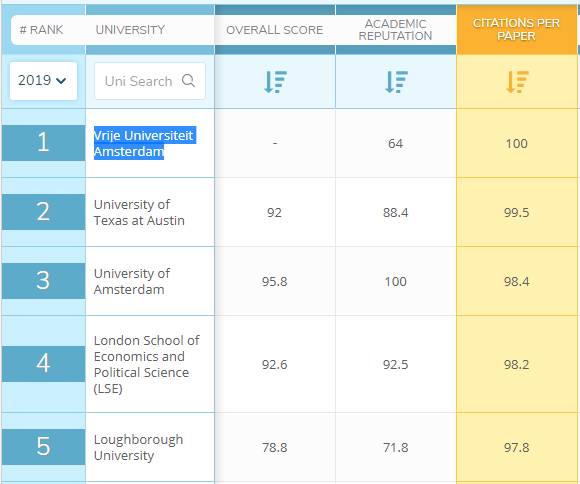Click citations value 99.5

(x=516, y=212)
